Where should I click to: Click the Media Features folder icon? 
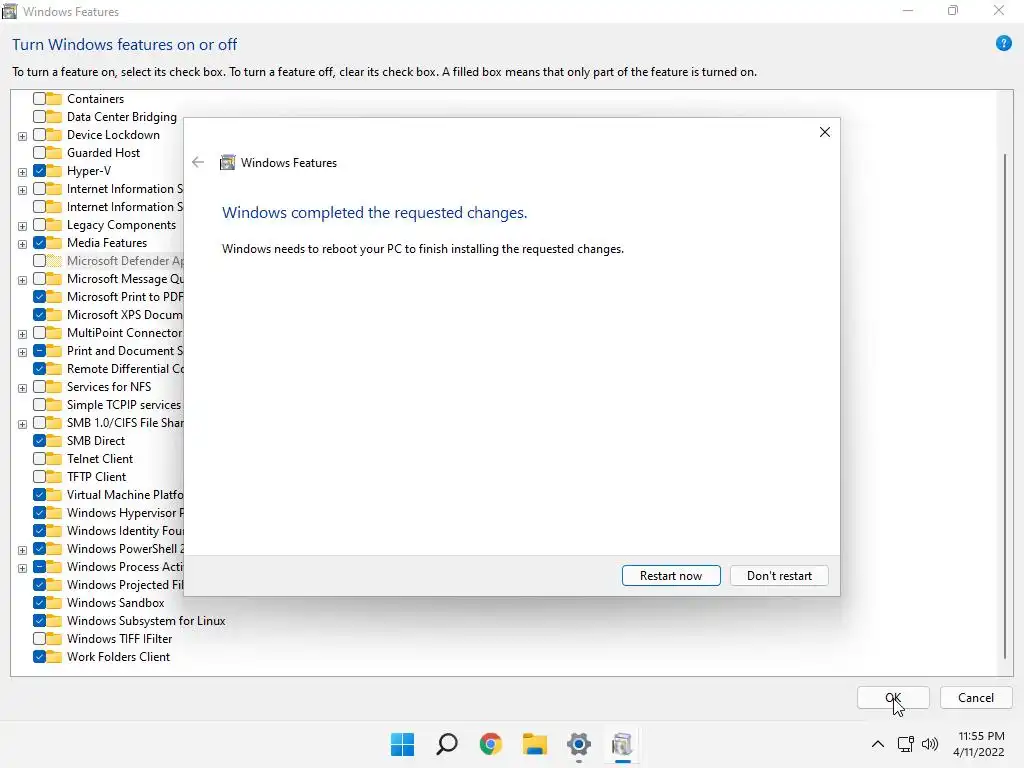coord(54,243)
